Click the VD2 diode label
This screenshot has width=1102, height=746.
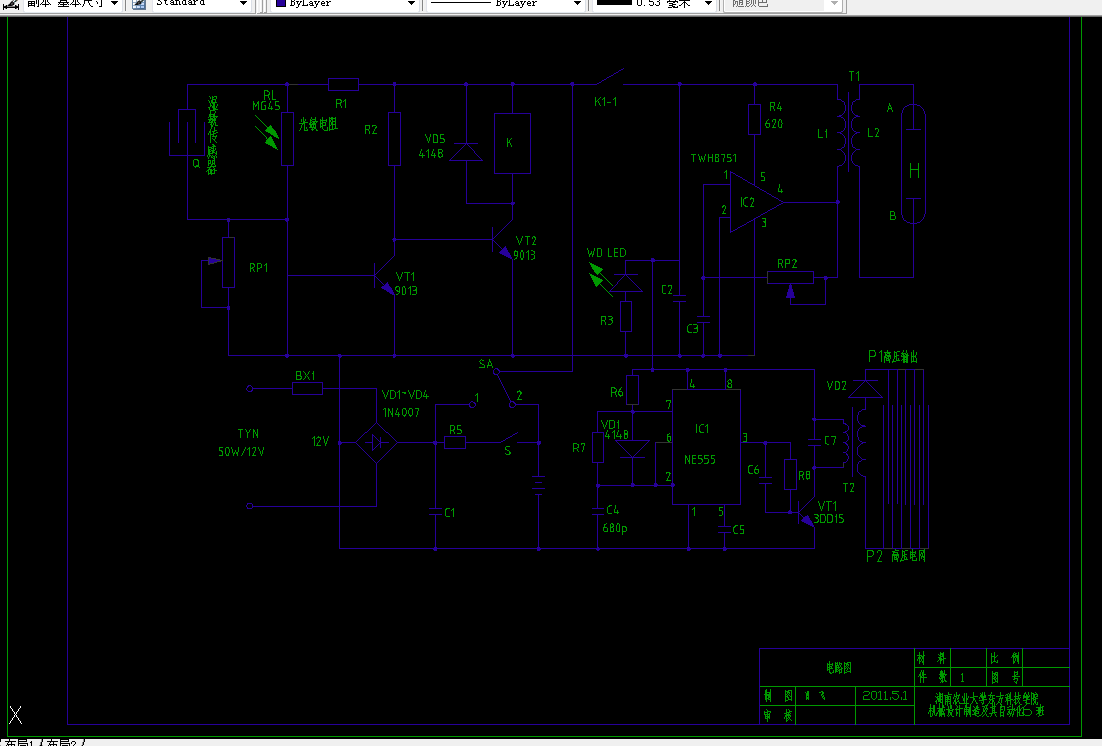click(836, 386)
